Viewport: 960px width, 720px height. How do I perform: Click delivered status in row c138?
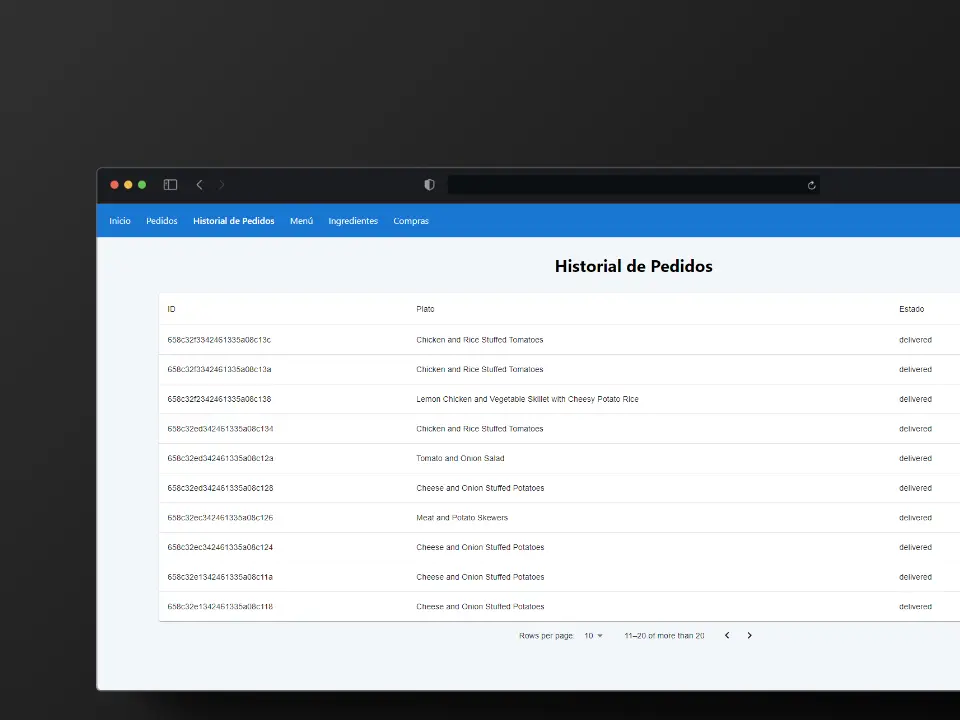(x=915, y=399)
